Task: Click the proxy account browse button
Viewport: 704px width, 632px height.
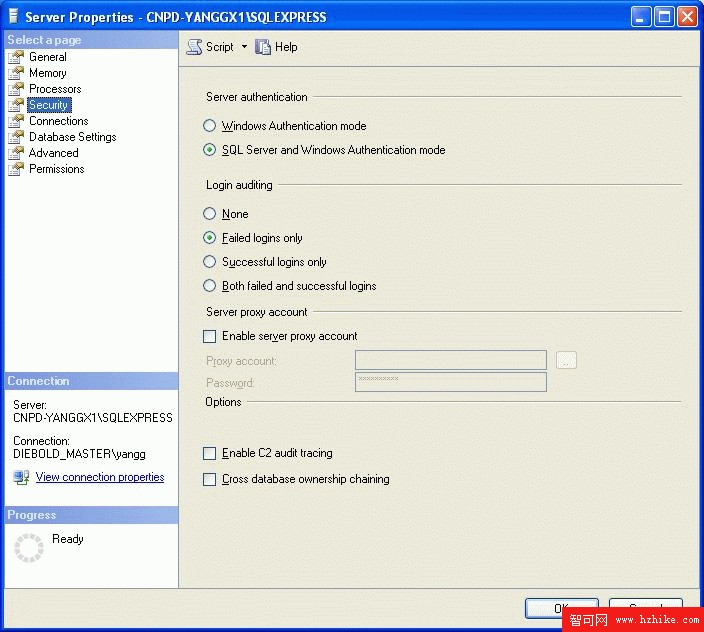Action: tap(566, 360)
